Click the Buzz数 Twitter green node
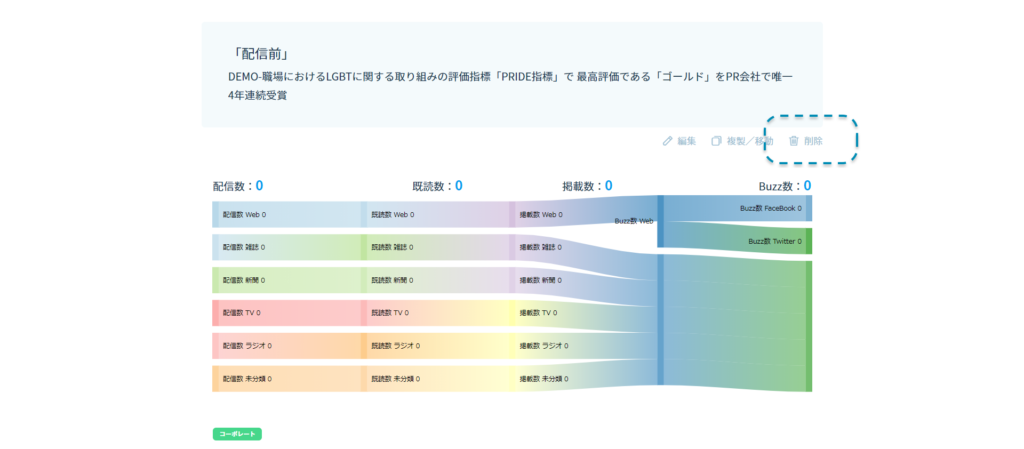This screenshot has width=1024, height=449. click(x=774, y=241)
